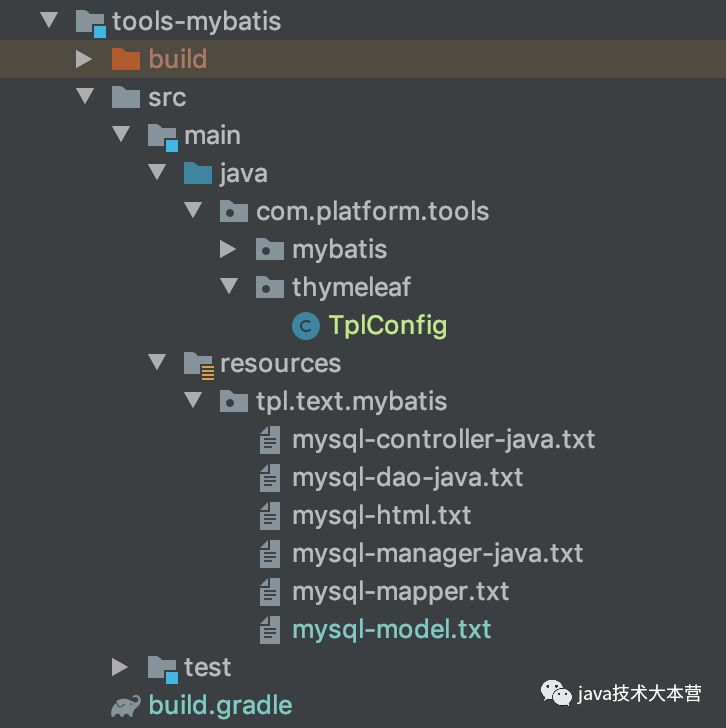
Task: Select the build folder label
Action: (178, 59)
